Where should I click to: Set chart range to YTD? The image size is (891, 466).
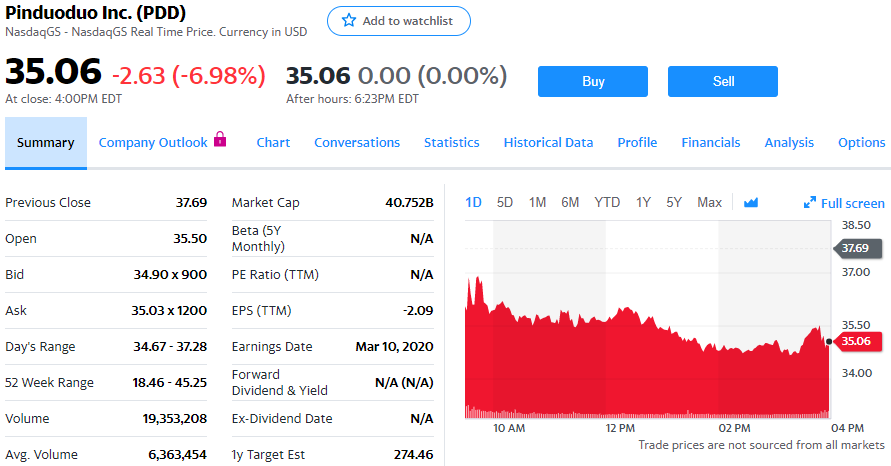607,203
